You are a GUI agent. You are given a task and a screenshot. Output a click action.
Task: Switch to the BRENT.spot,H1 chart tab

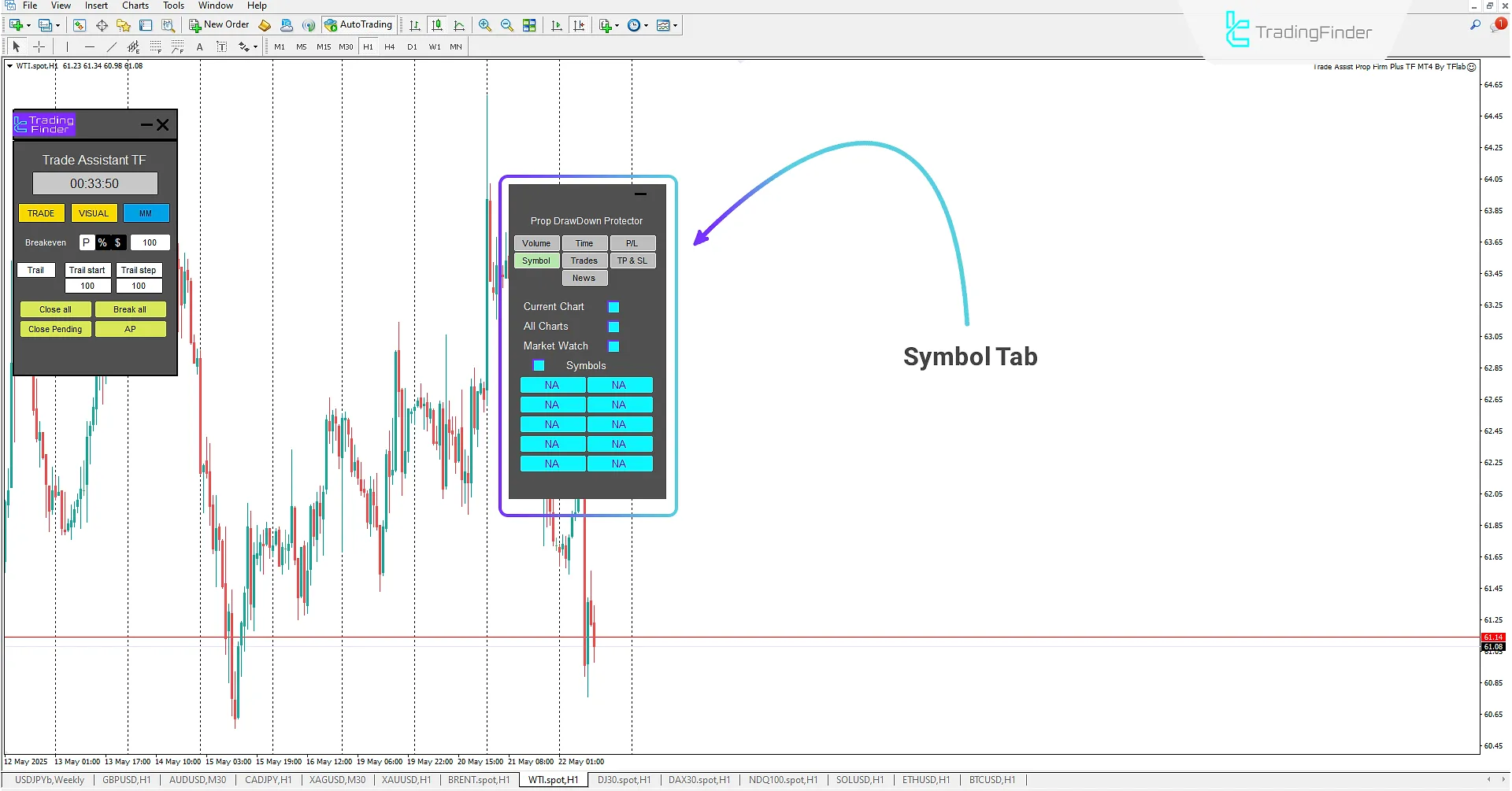(478, 780)
